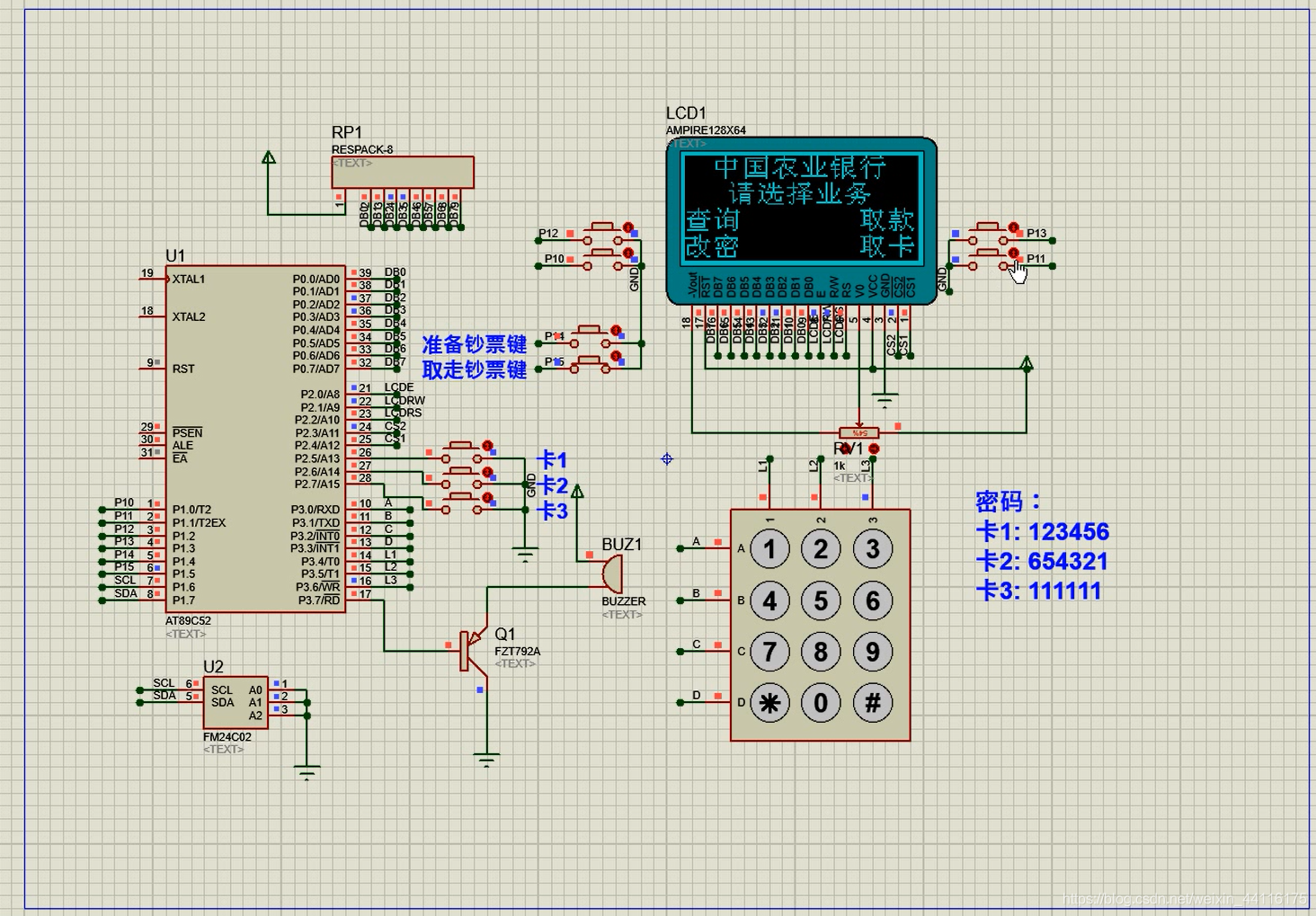Select the RESPACK-8 resistor pack RP1
1316x916 pixels.
(403, 173)
